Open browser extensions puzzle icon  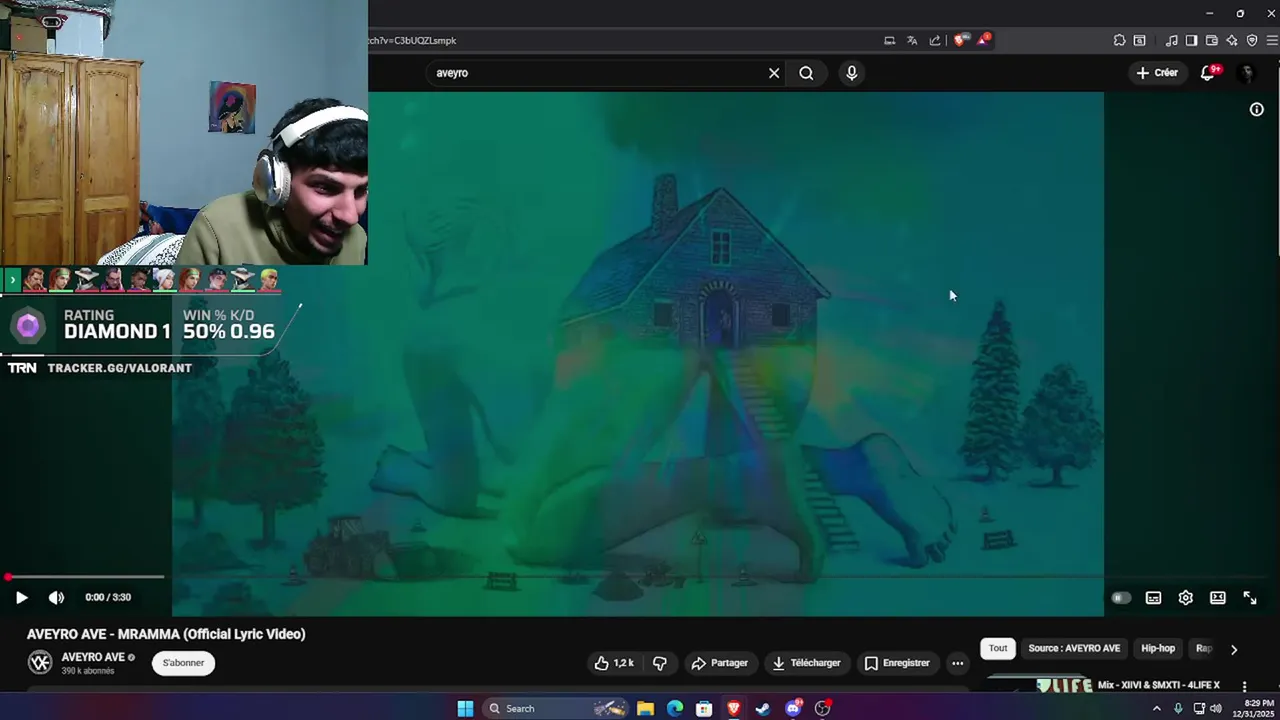[1119, 41]
